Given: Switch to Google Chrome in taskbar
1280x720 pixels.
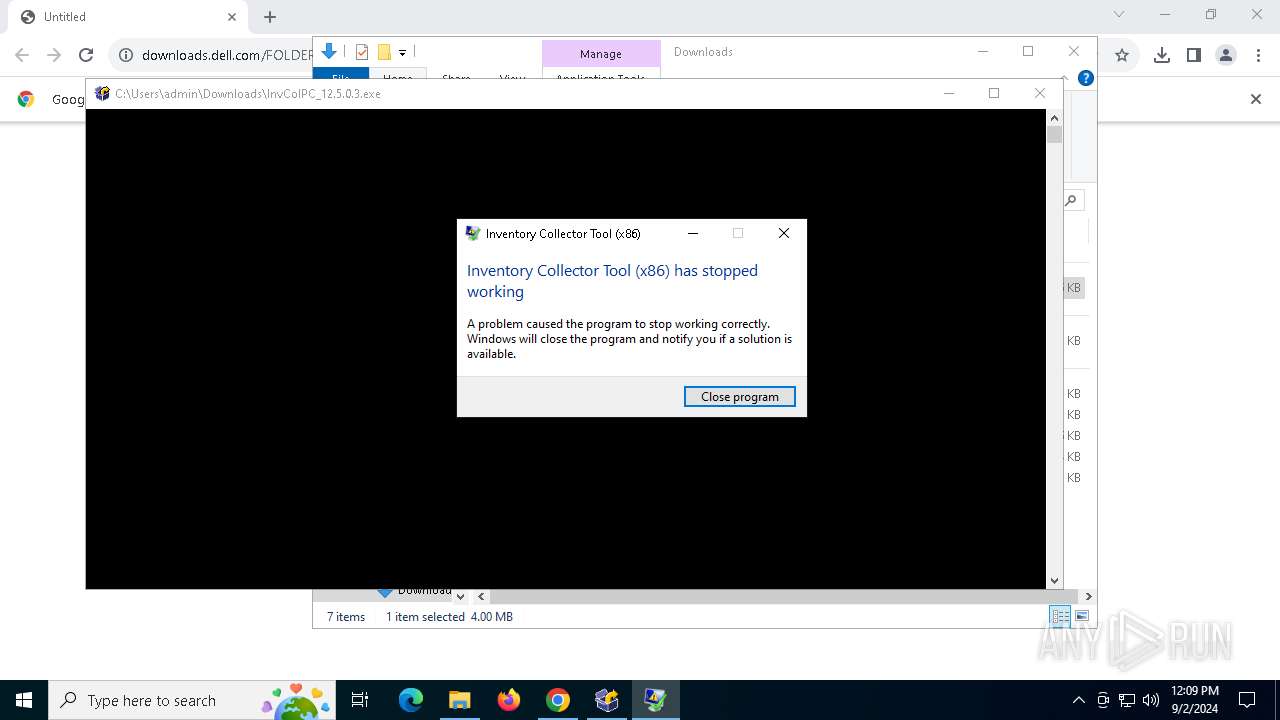Looking at the screenshot, I should coord(558,700).
